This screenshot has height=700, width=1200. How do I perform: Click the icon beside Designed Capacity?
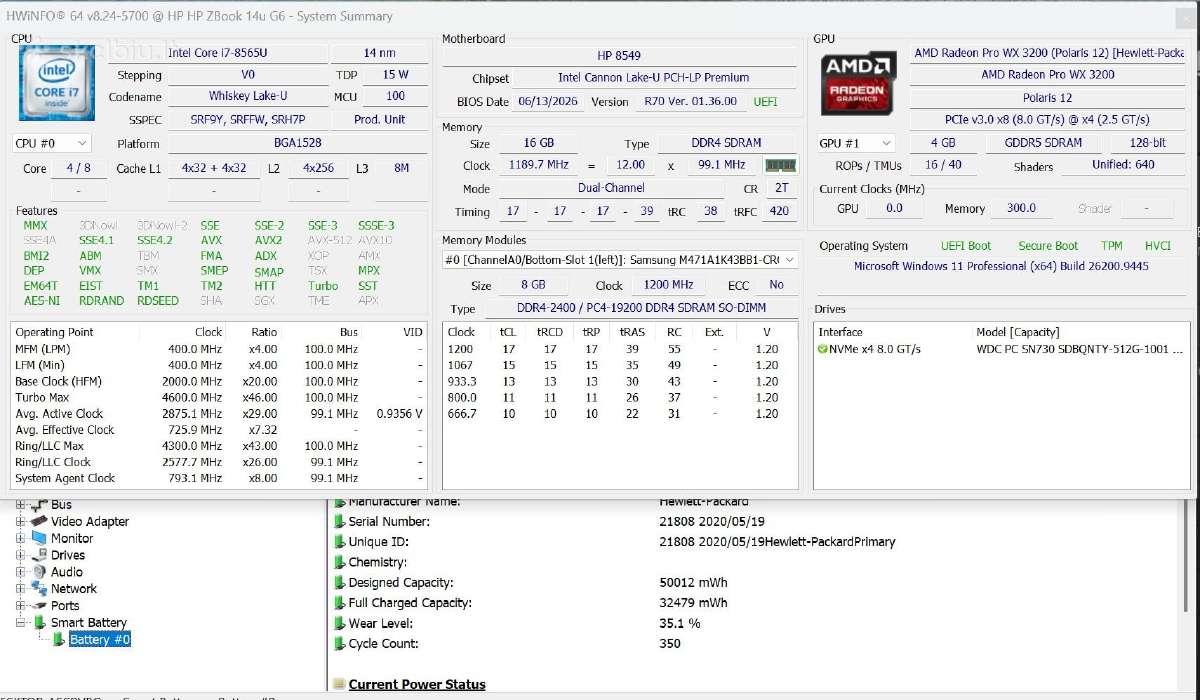click(x=339, y=583)
